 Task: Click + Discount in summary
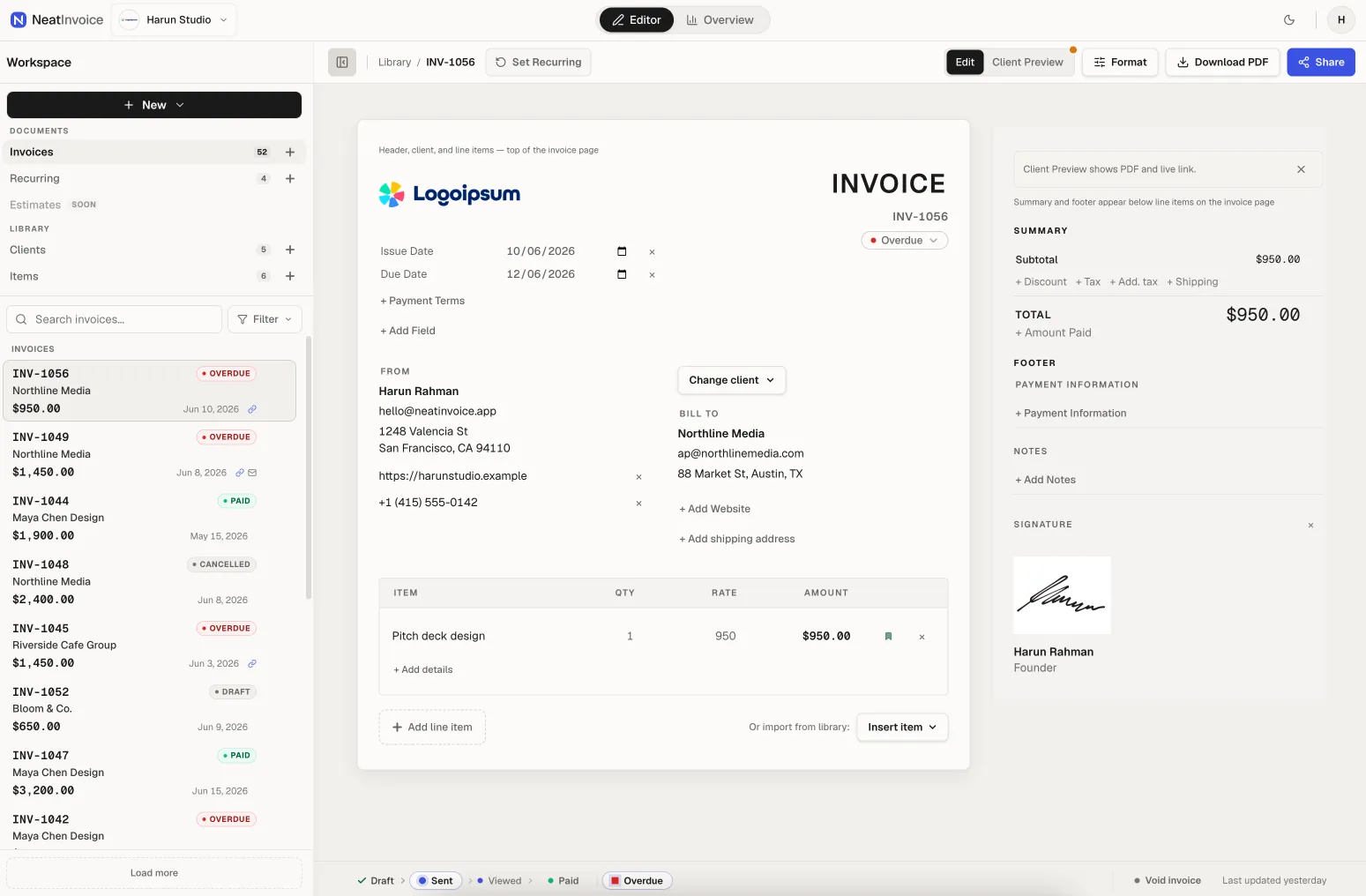click(x=1041, y=282)
